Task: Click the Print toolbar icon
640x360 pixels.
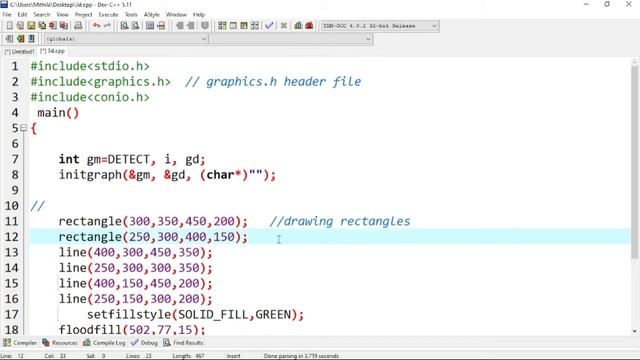Action: [78, 26]
